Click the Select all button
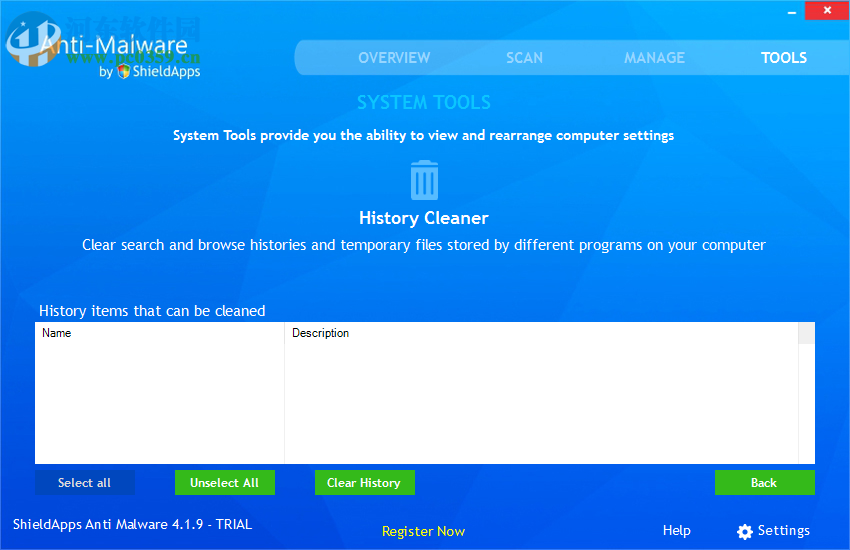The width and height of the screenshot is (850, 550). click(85, 482)
